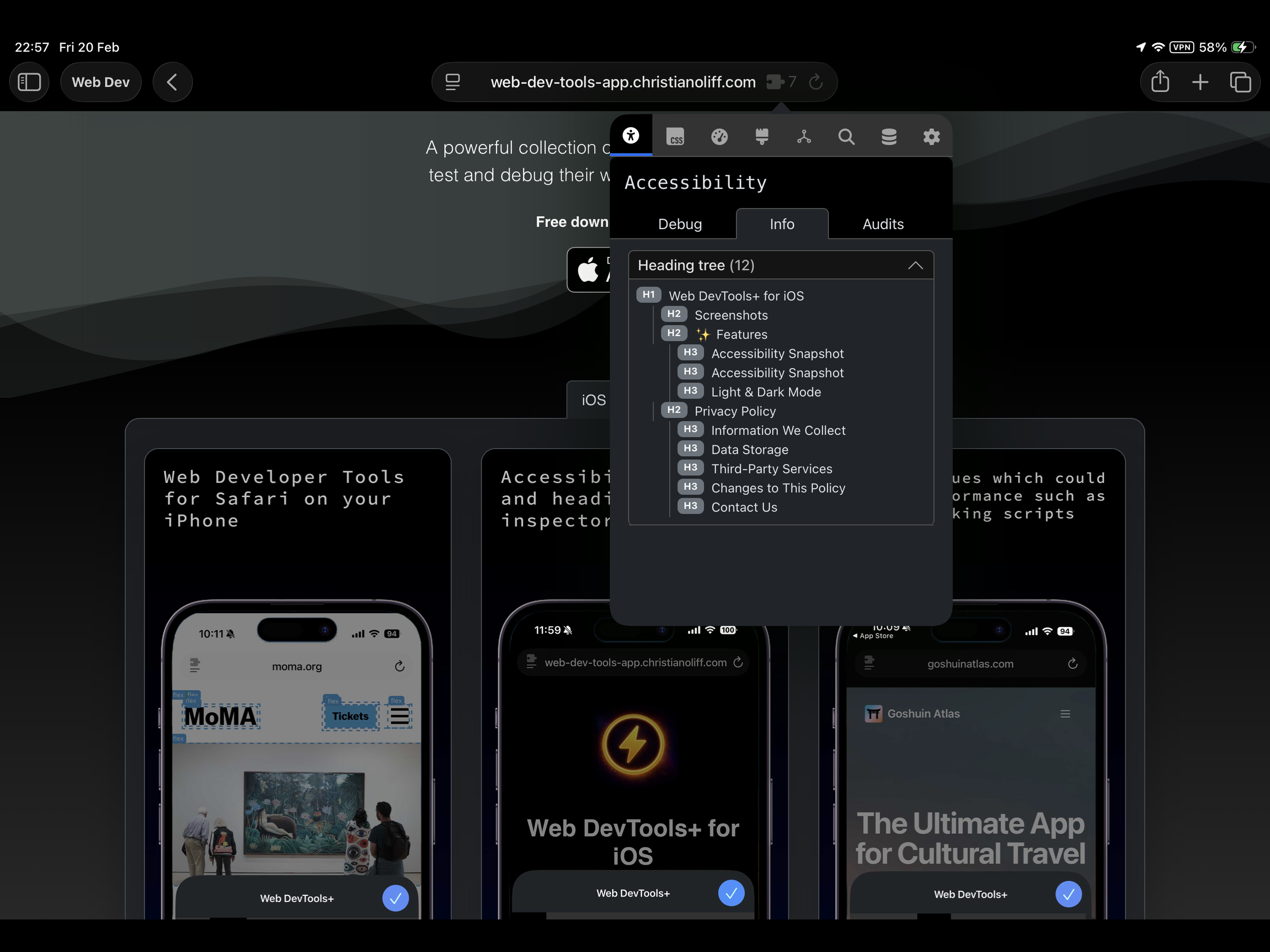Click the Accessibility panel title

tap(695, 183)
